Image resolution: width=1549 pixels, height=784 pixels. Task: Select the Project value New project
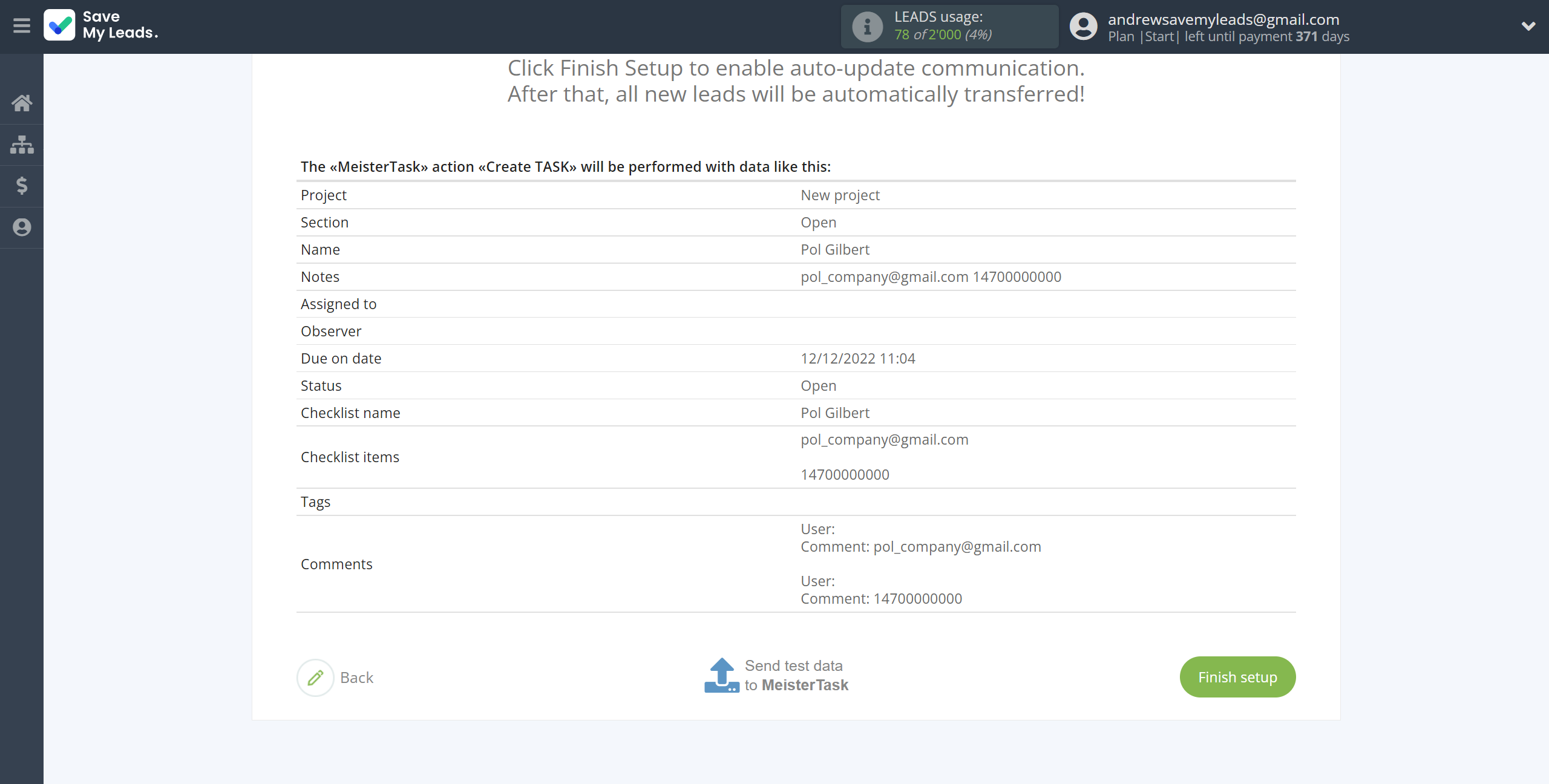(840, 195)
